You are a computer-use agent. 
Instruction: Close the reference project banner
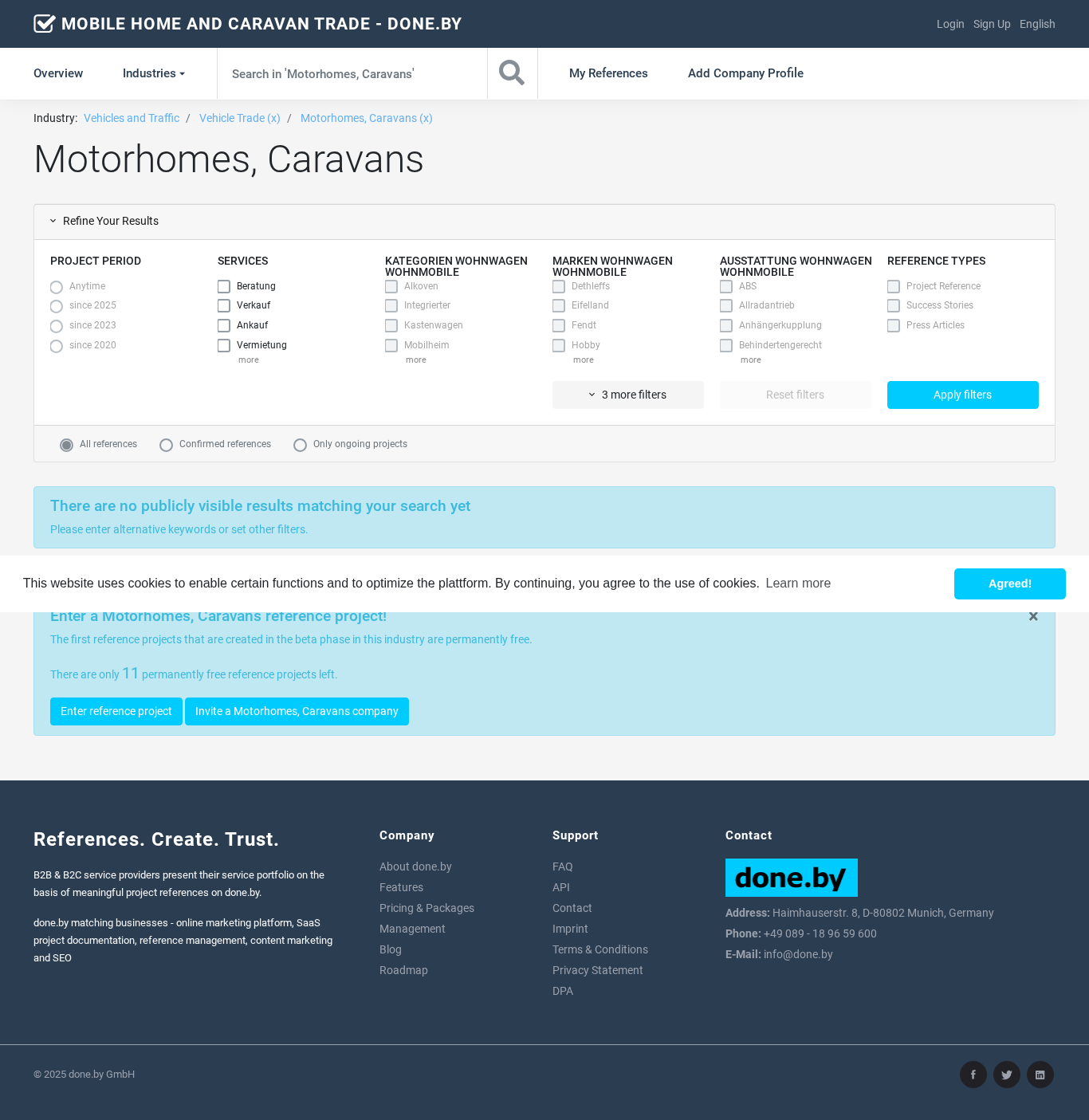click(x=1033, y=616)
